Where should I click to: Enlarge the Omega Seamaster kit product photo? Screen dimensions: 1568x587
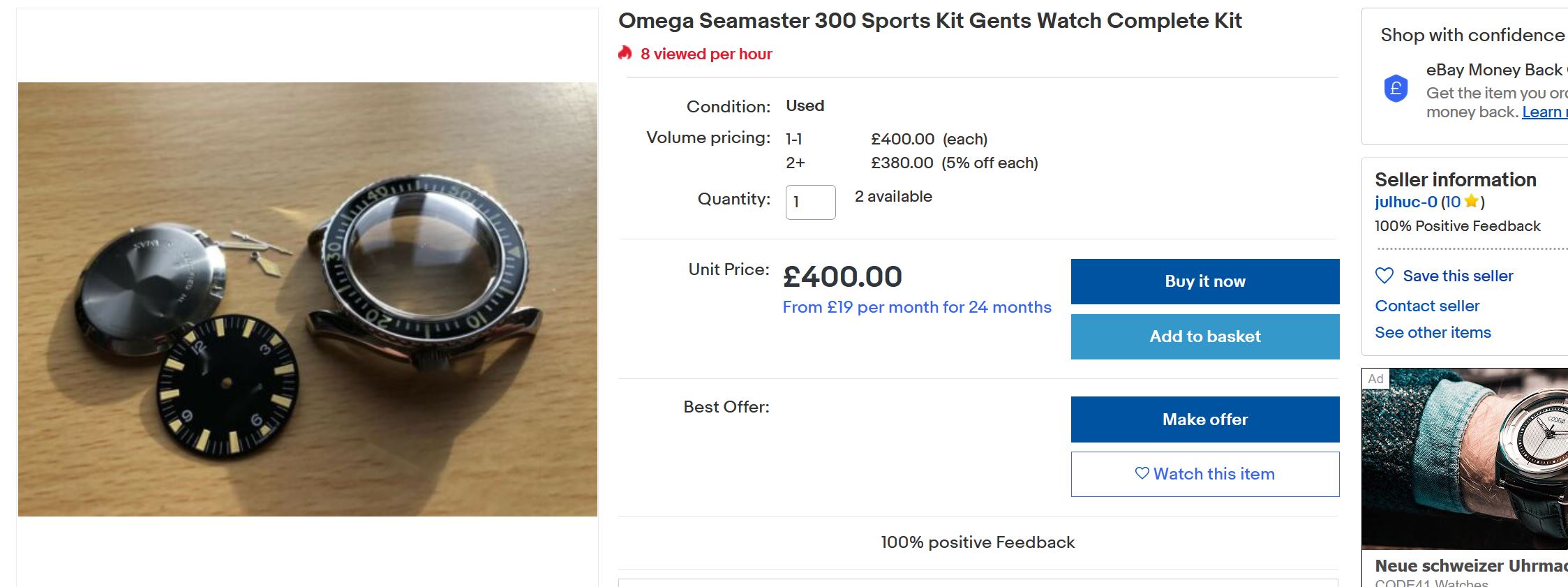click(308, 299)
